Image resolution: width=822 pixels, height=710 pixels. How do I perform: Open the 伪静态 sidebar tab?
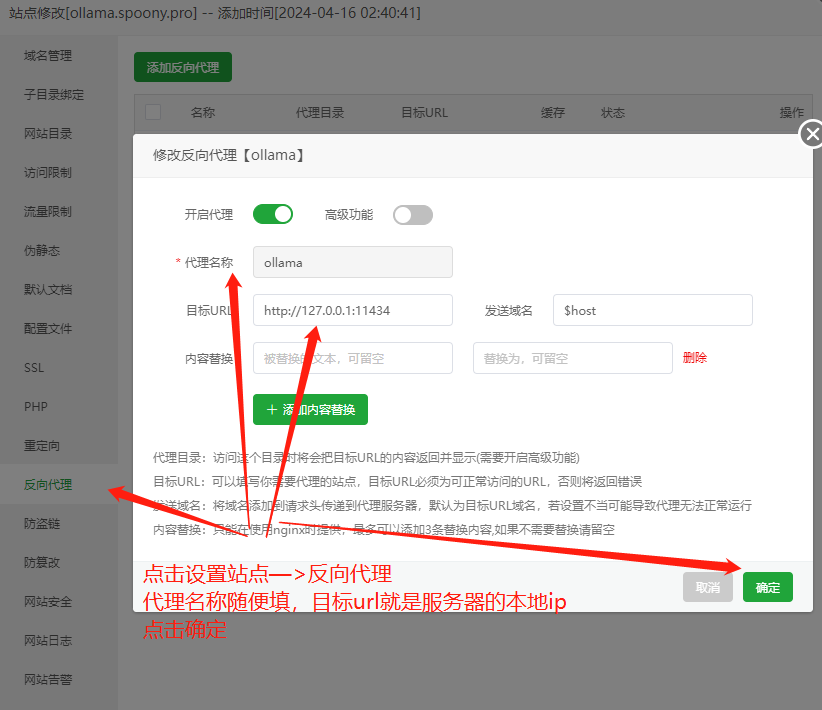[x=42, y=251]
